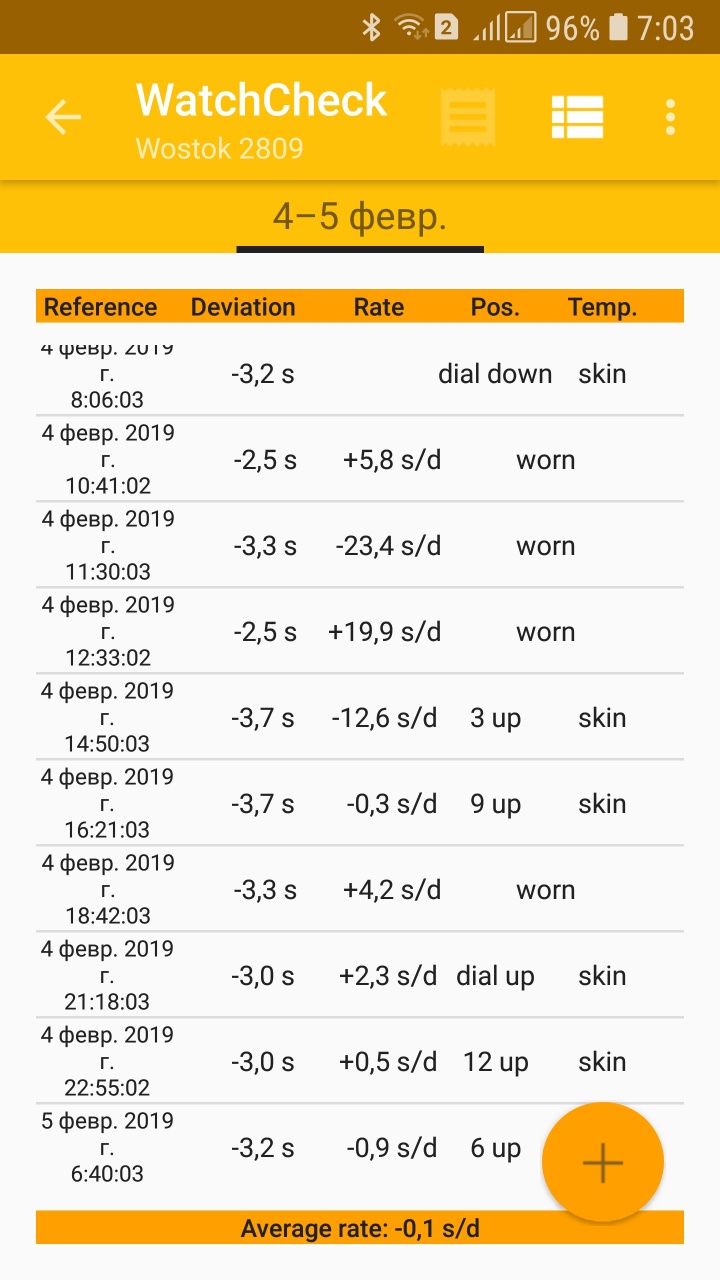Tap the Average rate summary bar
Image resolution: width=720 pixels, height=1280 pixels.
click(360, 1228)
